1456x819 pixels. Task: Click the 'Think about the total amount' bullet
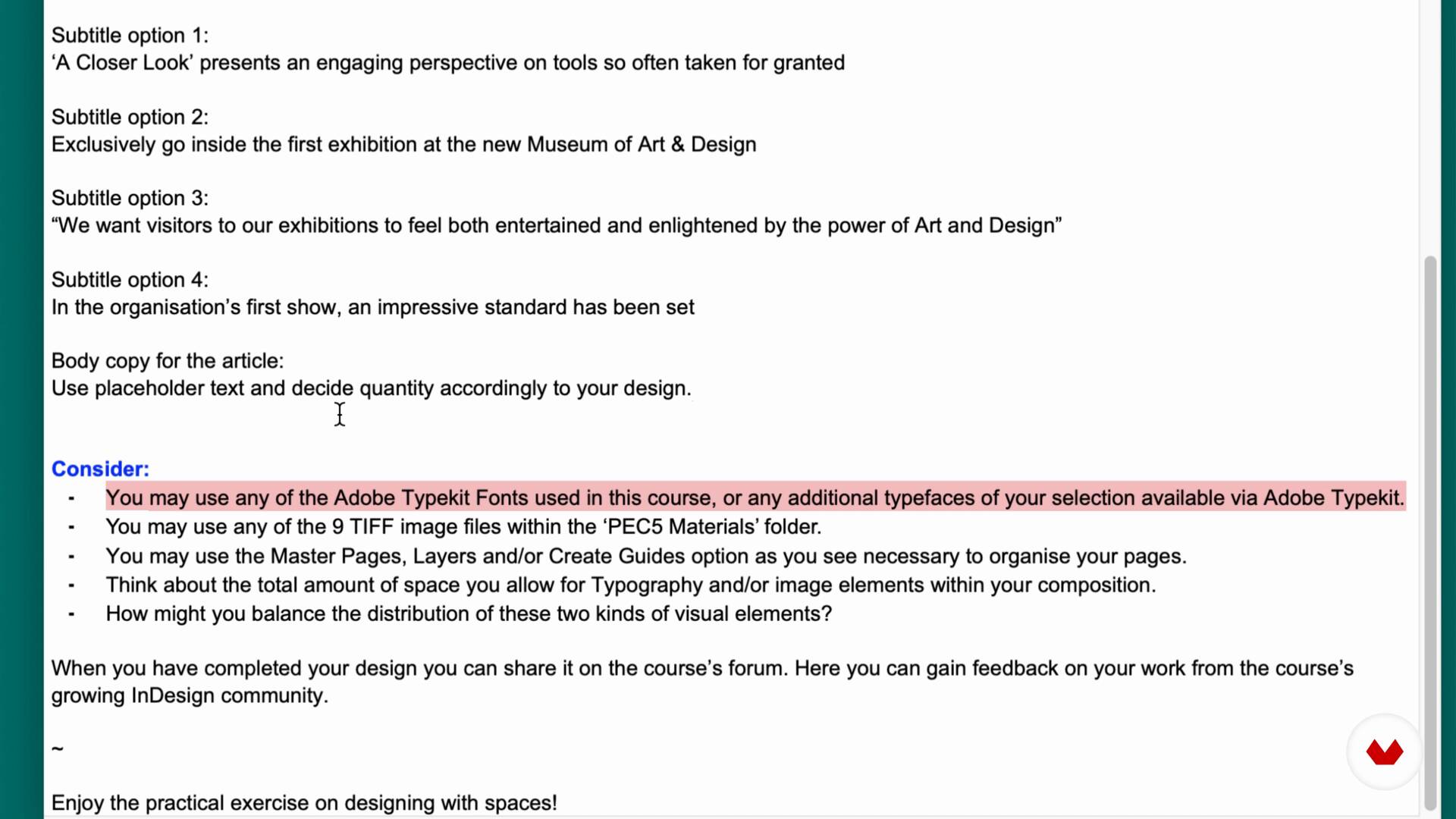631,585
